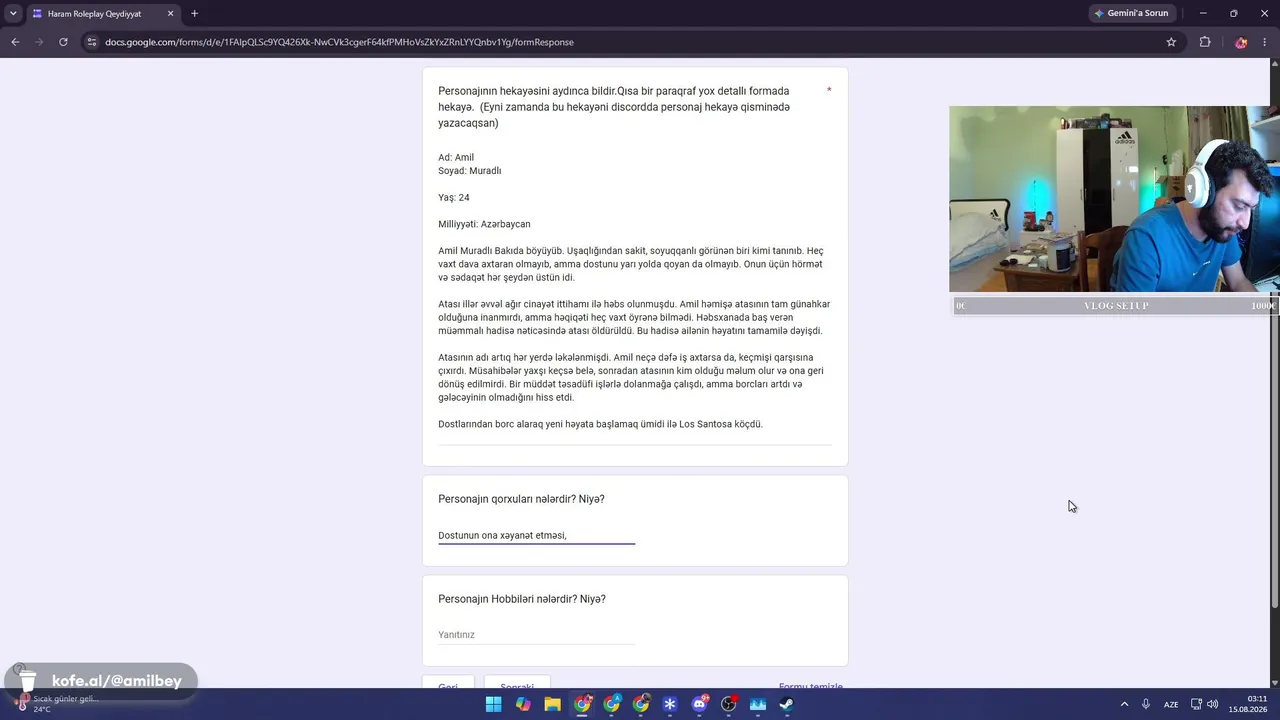The height and width of the screenshot is (720, 1280).
Task: Open the first Chrome taskbar icon
Action: coord(582,704)
